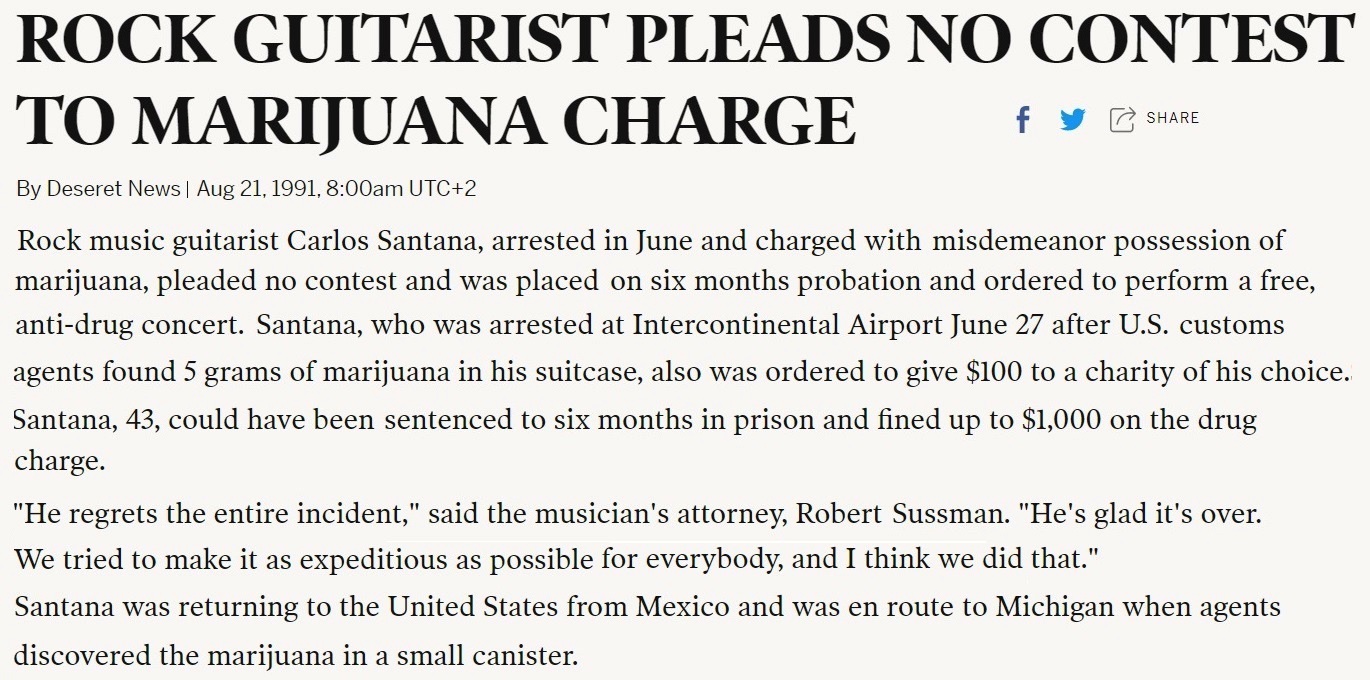
Task: Share the article via the Facebook icon
Action: pyautogui.click(x=1022, y=120)
